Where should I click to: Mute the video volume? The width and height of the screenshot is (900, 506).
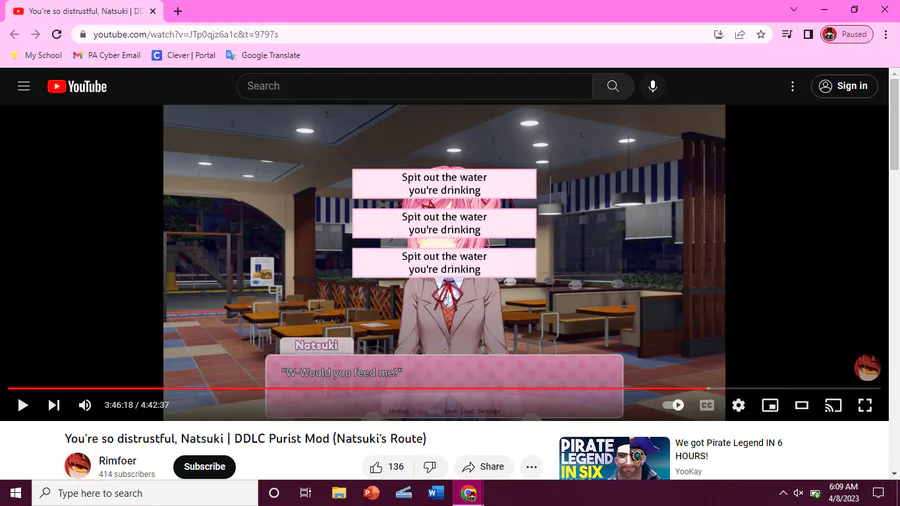click(x=85, y=405)
